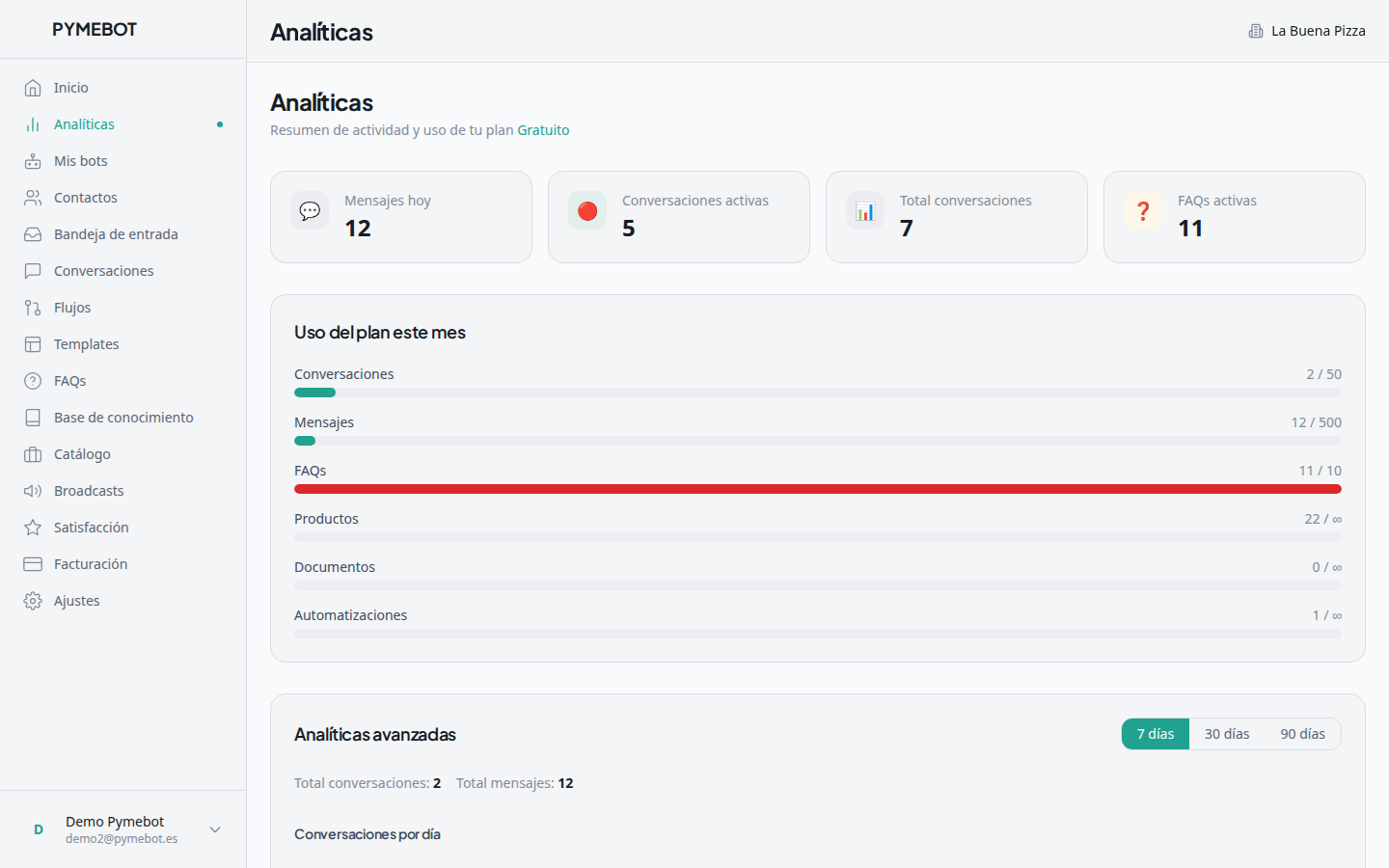Screen dimensions: 1389x868
Task: Click the Mis bots robot icon
Action: tap(34, 160)
